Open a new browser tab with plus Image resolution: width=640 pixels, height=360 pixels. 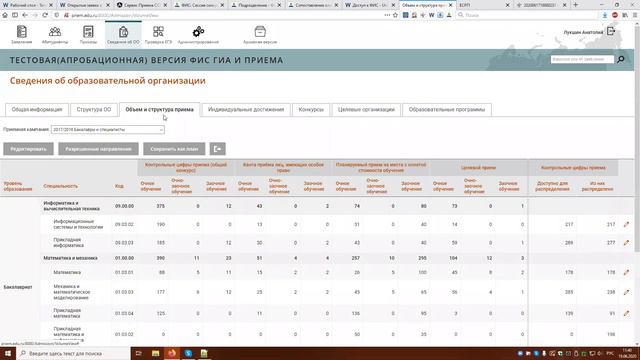point(576,5)
